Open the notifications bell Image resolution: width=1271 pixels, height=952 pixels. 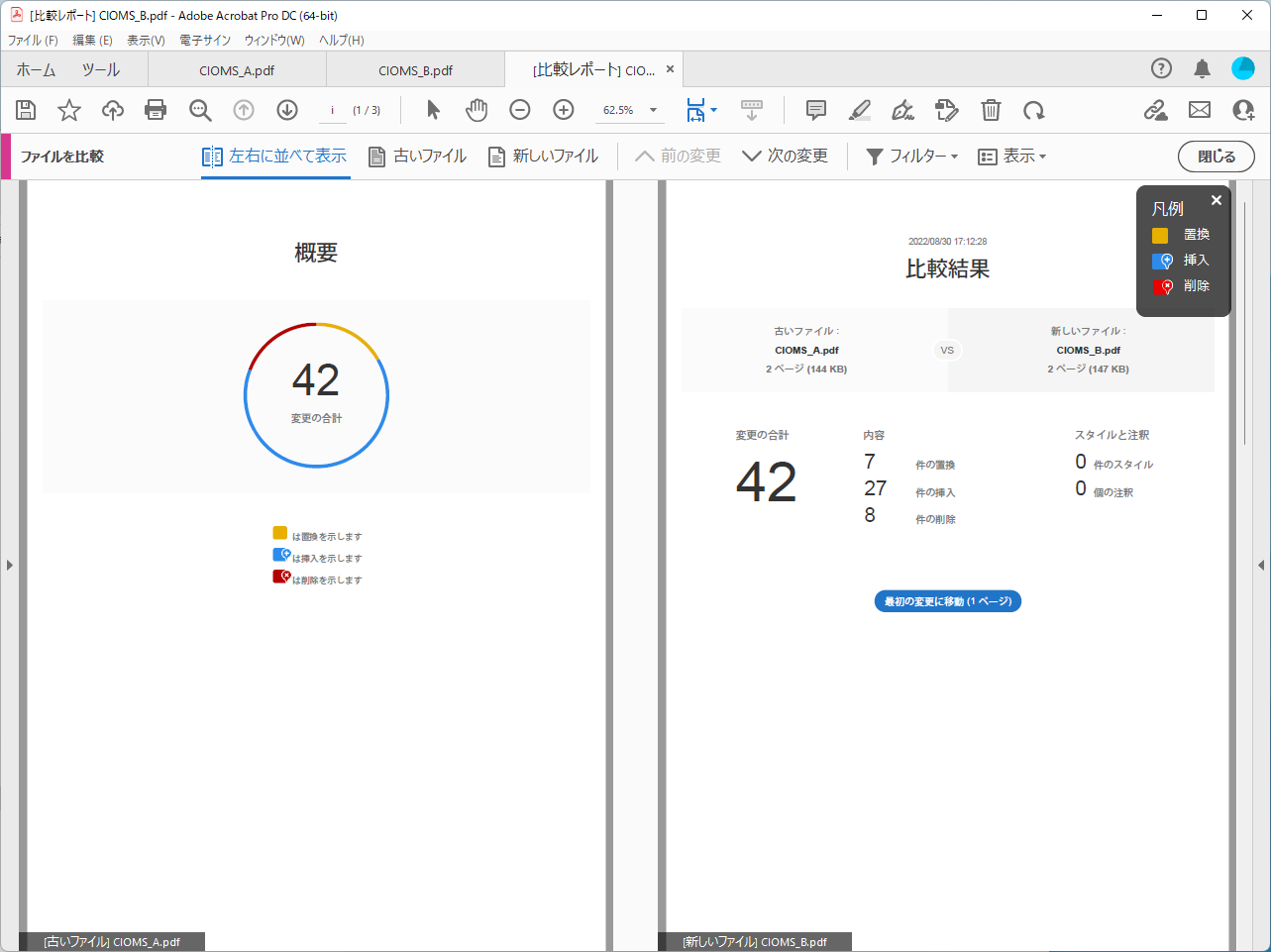click(1202, 68)
